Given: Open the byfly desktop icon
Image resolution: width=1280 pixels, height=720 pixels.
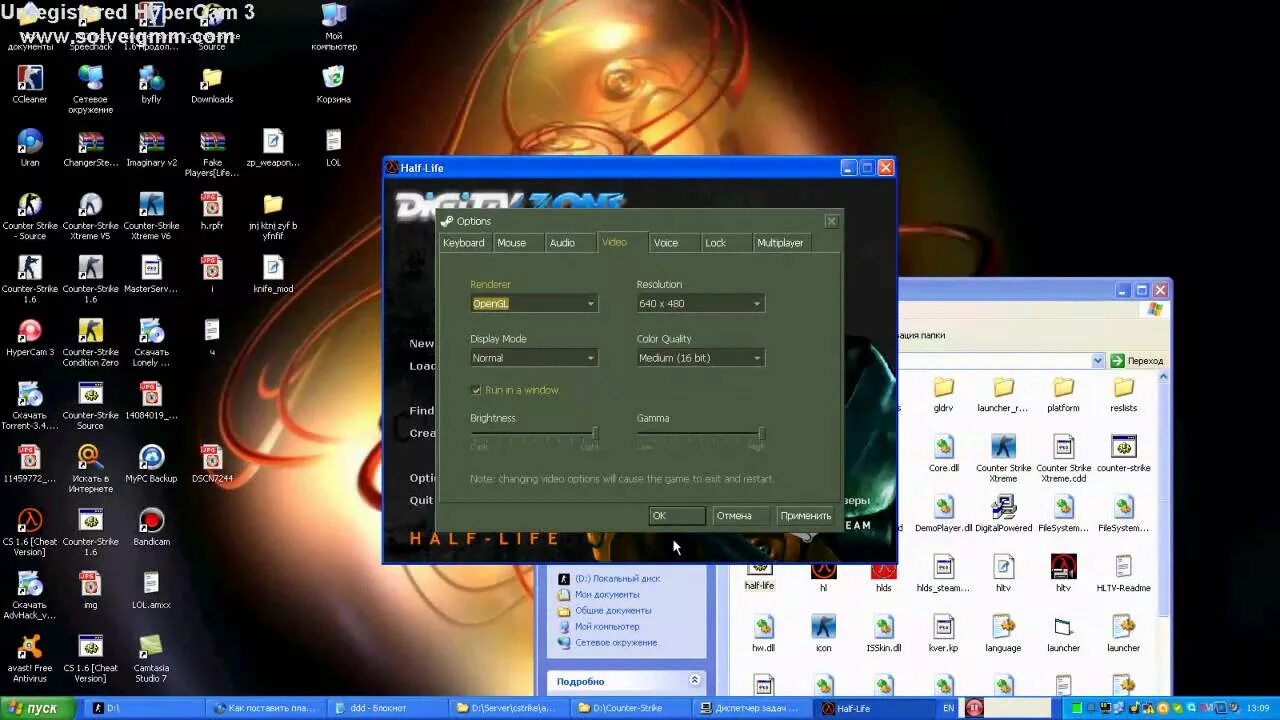Looking at the screenshot, I should [x=151, y=85].
